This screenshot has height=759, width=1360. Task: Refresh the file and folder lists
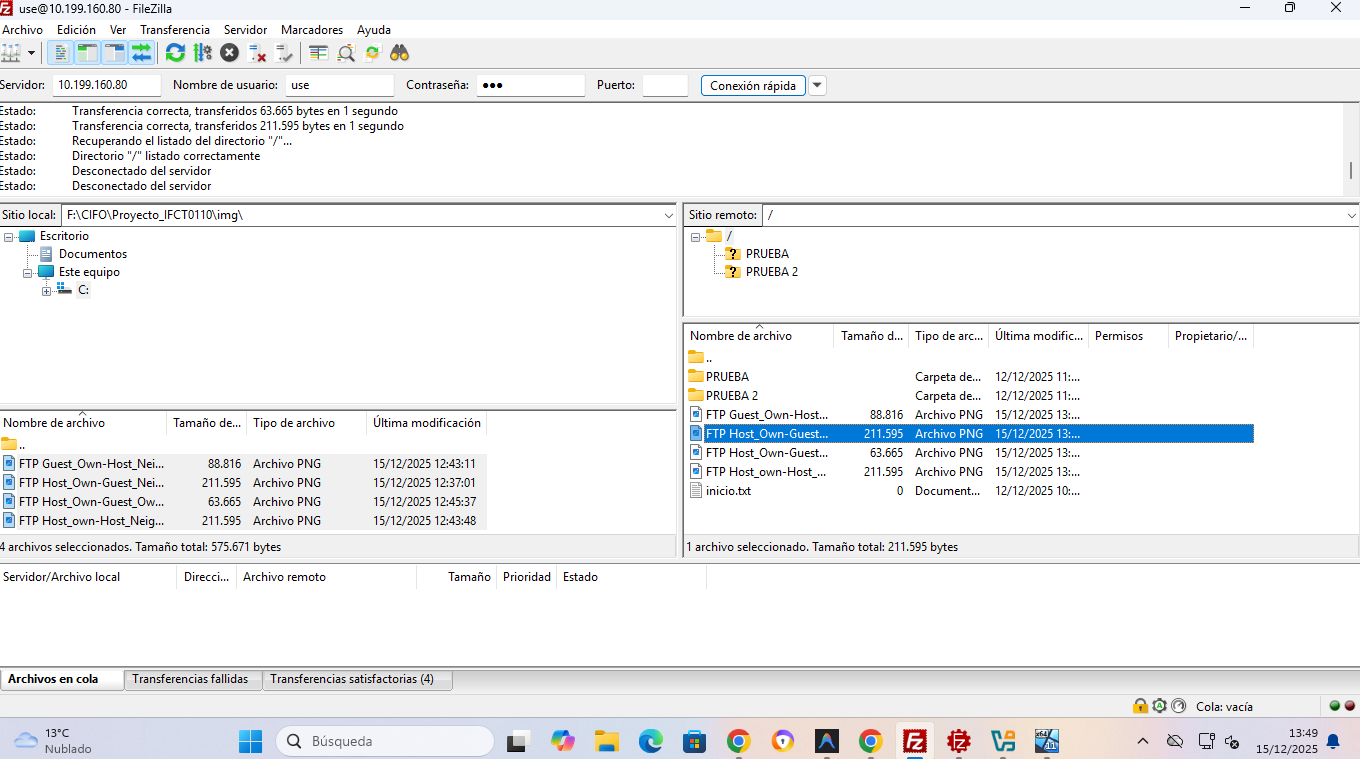click(175, 53)
